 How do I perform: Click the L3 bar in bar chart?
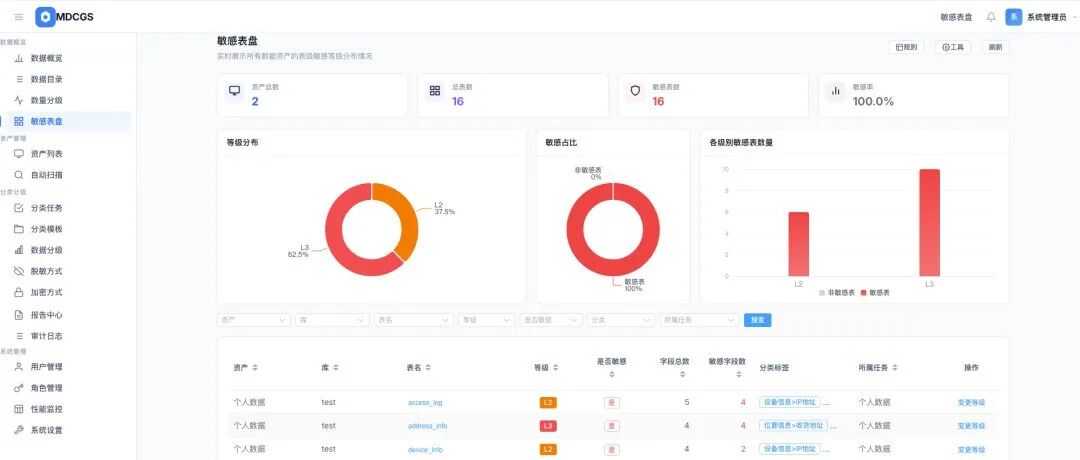tap(929, 222)
